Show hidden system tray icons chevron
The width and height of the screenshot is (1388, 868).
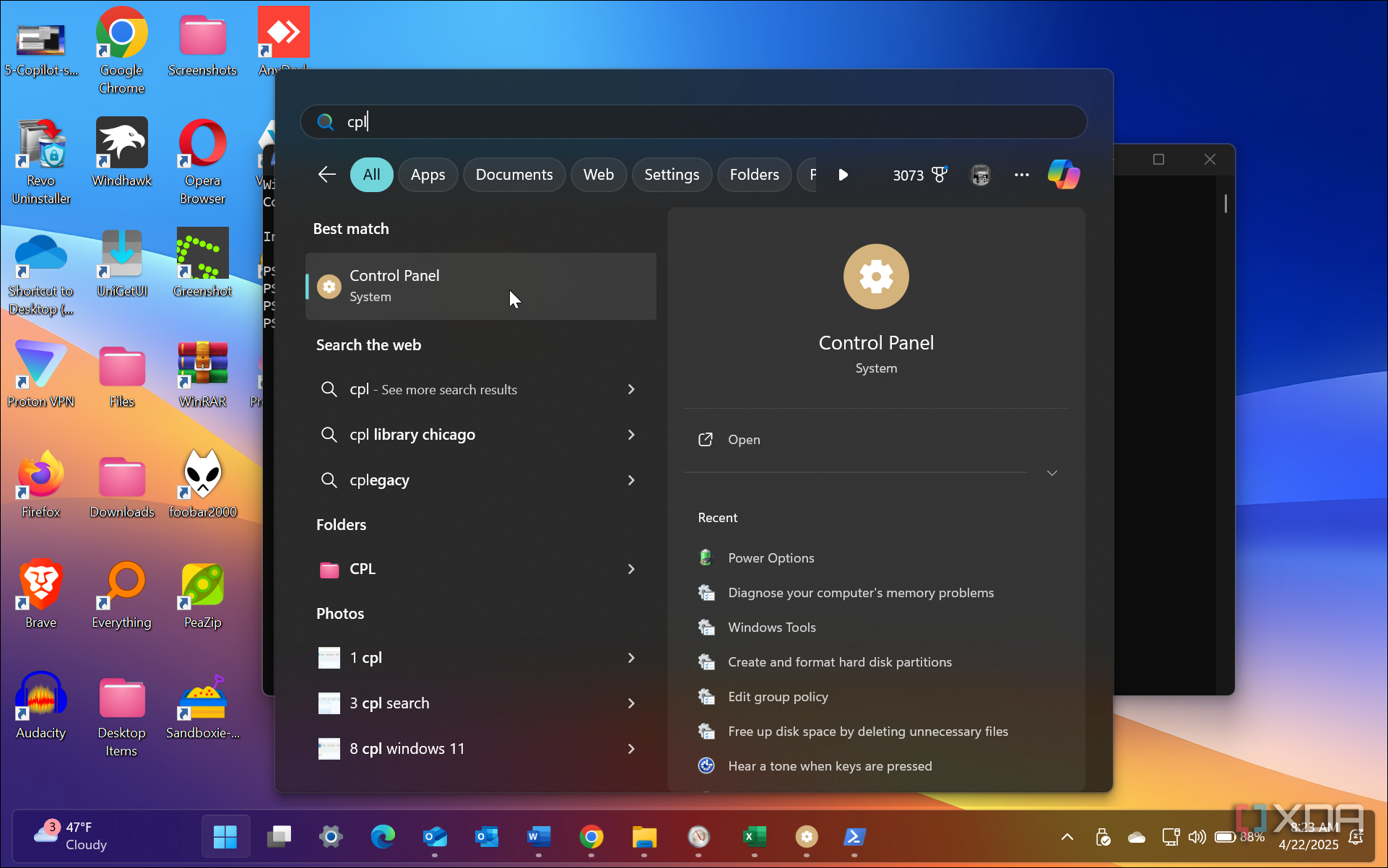click(1067, 837)
